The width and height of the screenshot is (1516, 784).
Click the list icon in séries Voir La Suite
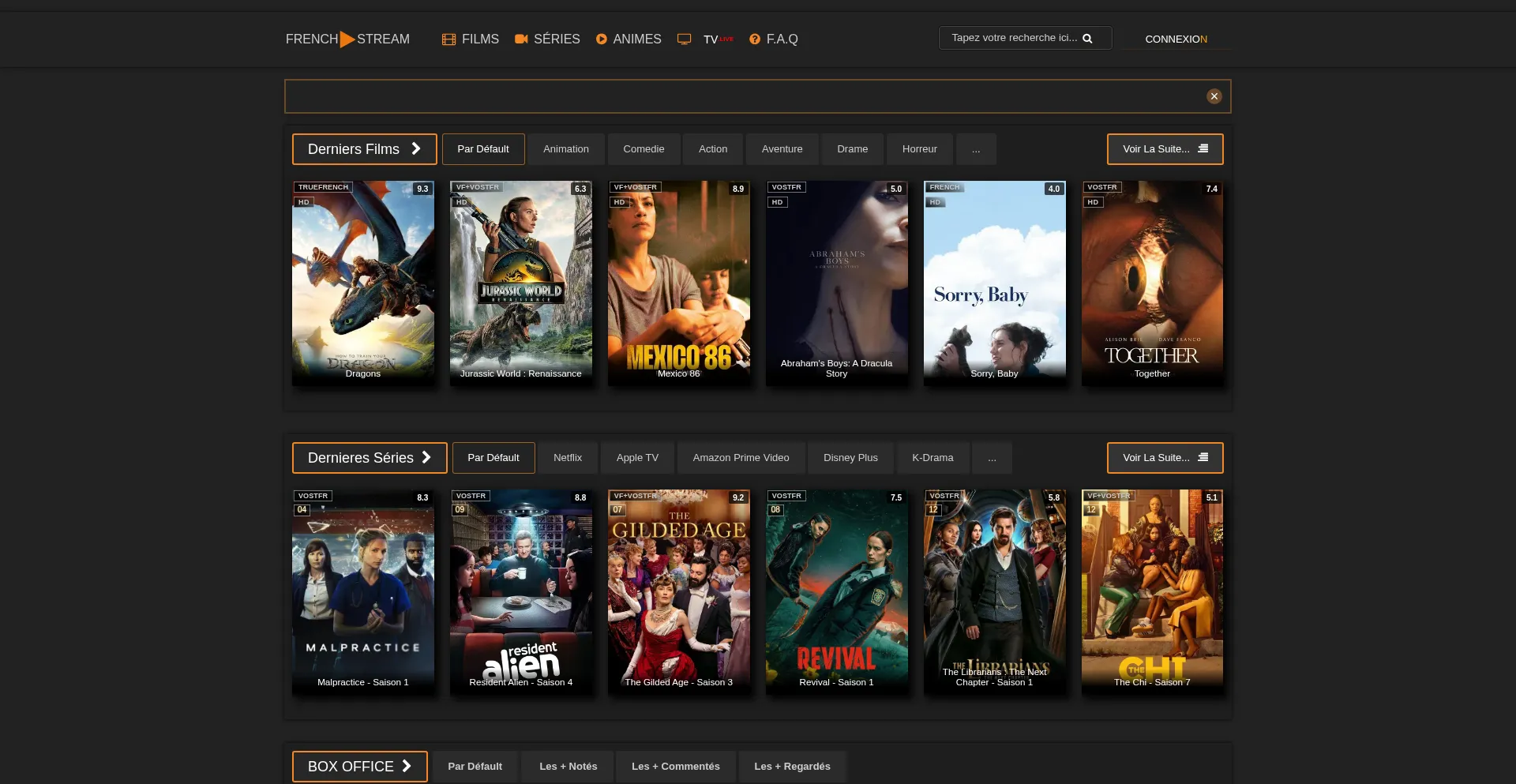pyautogui.click(x=1203, y=457)
